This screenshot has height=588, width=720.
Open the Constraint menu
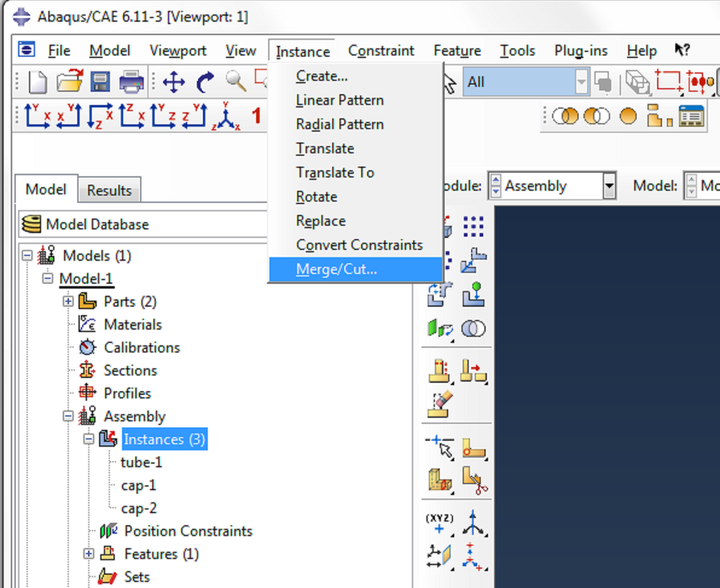click(x=381, y=50)
